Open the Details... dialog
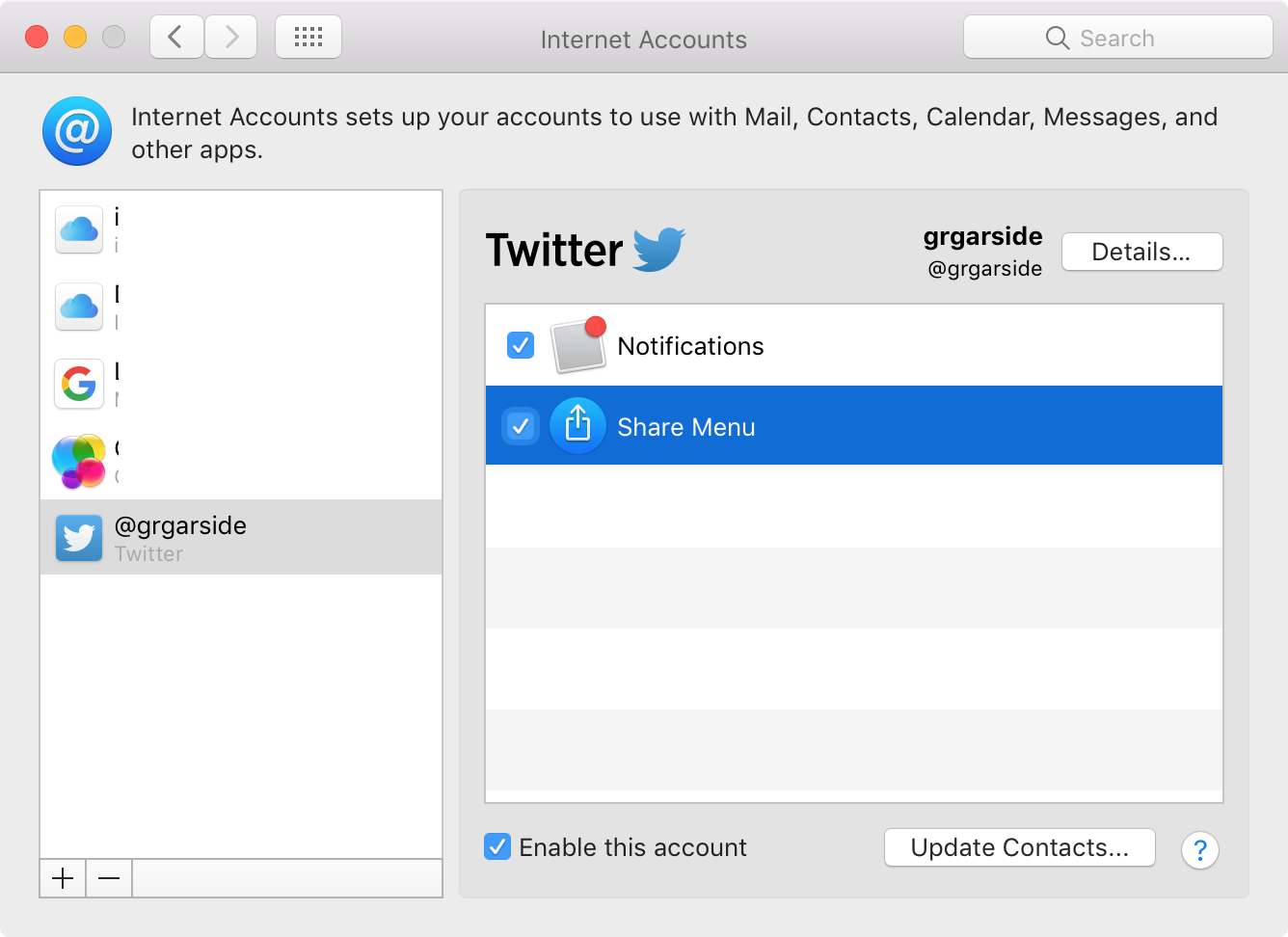Viewport: 1288px width, 937px height. pos(1141,252)
